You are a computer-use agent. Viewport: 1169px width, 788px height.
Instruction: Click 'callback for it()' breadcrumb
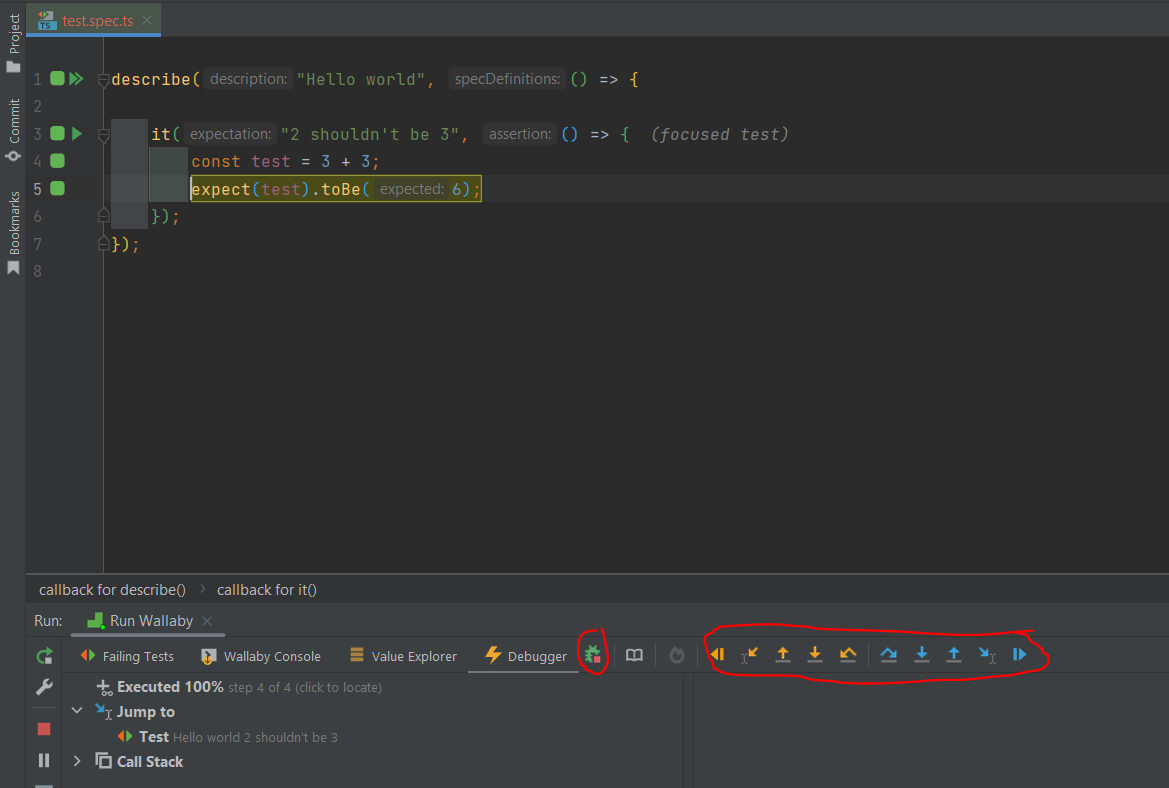point(267,590)
